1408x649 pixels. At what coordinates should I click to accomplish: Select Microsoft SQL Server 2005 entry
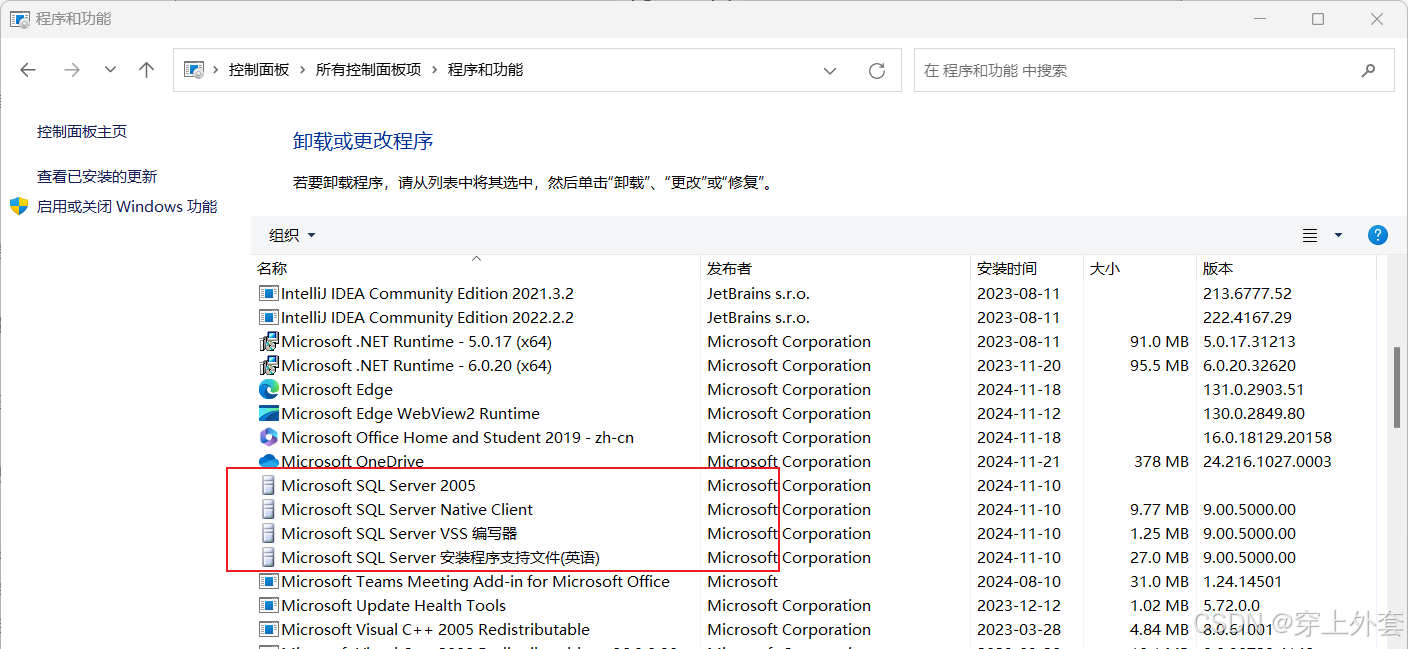378,486
